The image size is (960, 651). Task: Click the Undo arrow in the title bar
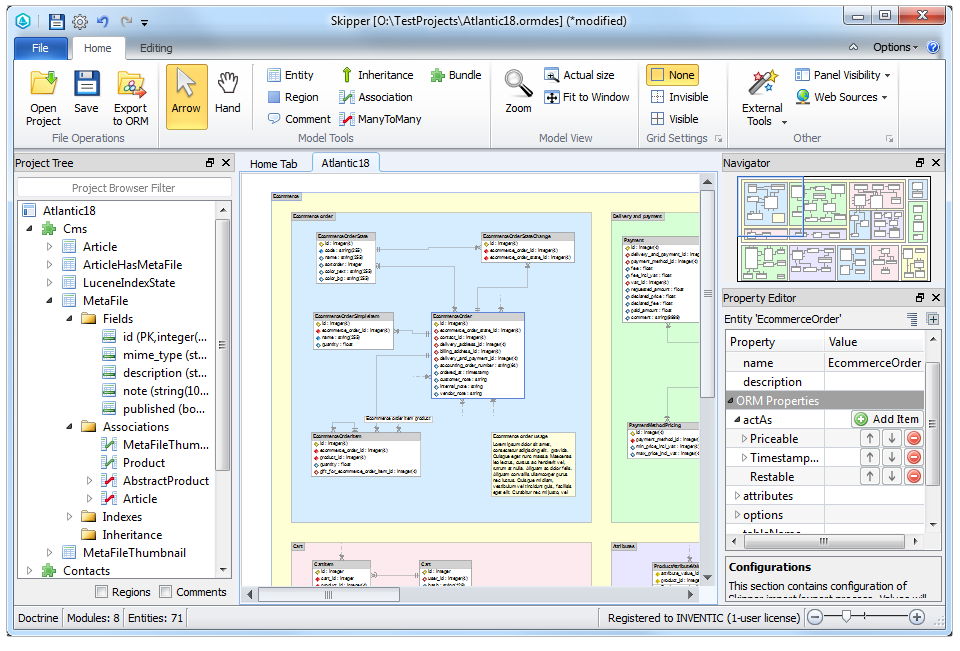(103, 22)
